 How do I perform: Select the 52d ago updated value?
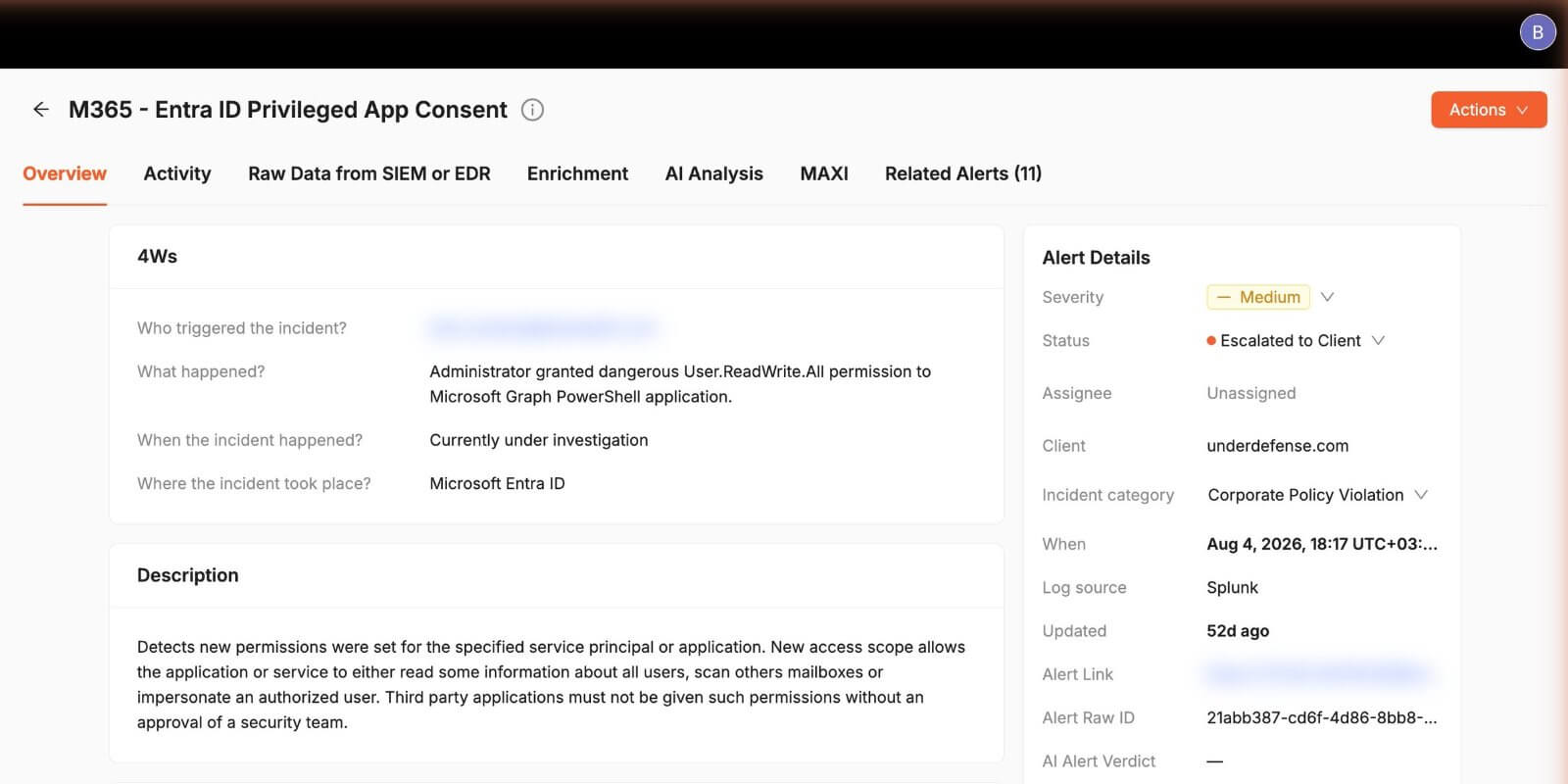click(x=1238, y=631)
